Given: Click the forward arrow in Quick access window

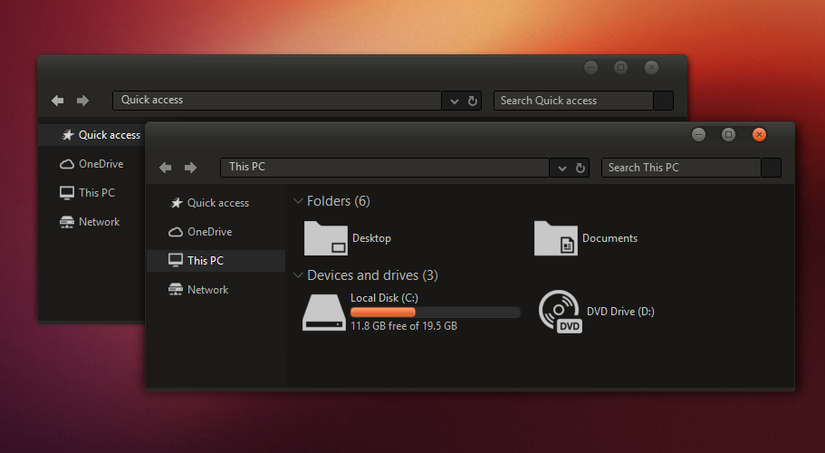Looking at the screenshot, I should coord(83,100).
